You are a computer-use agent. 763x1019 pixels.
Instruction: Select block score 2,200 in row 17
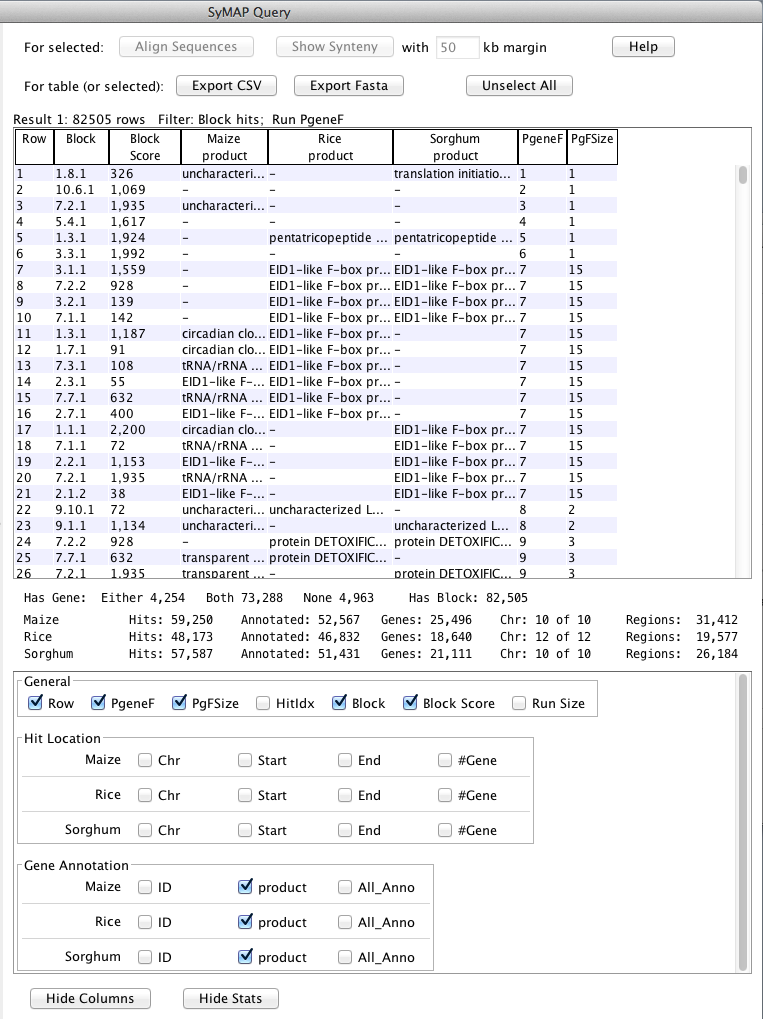coord(144,430)
